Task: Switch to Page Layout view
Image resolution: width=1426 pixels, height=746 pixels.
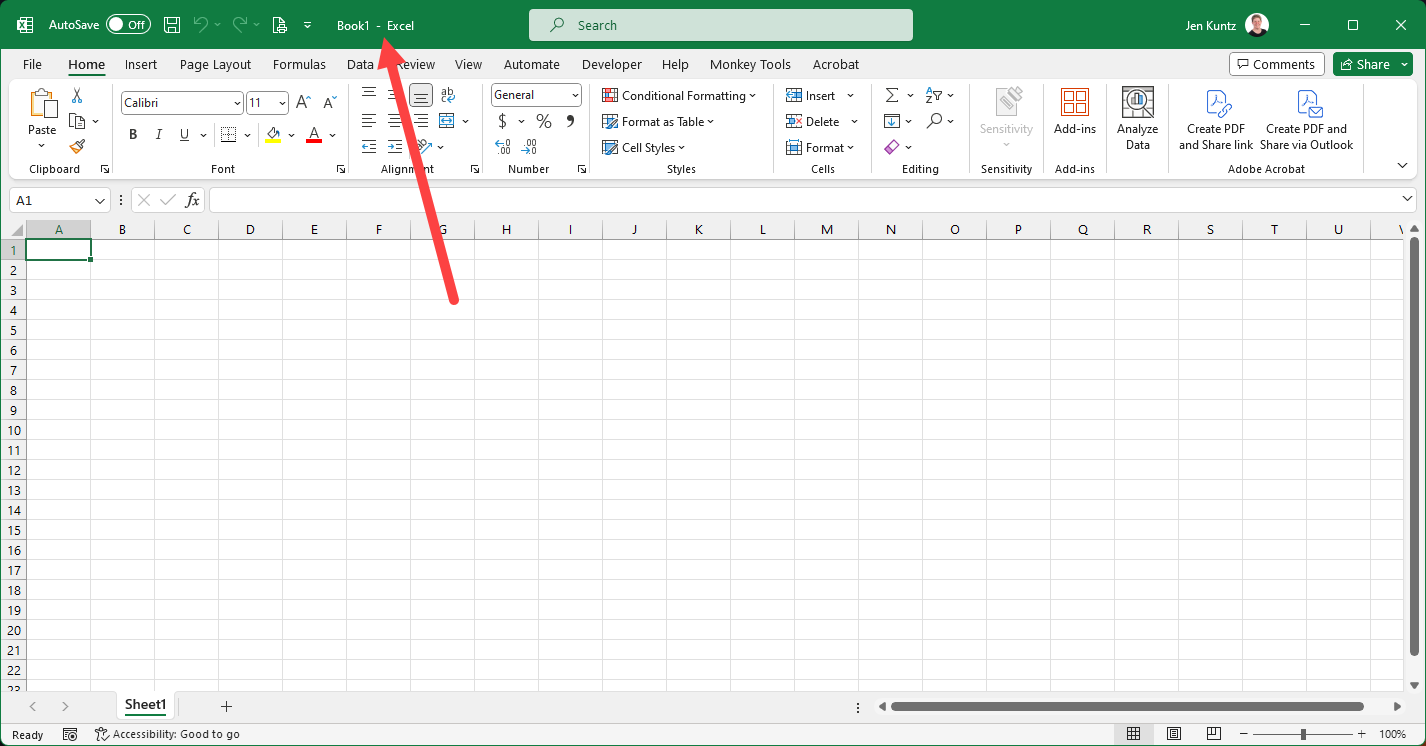Action: point(1174,734)
